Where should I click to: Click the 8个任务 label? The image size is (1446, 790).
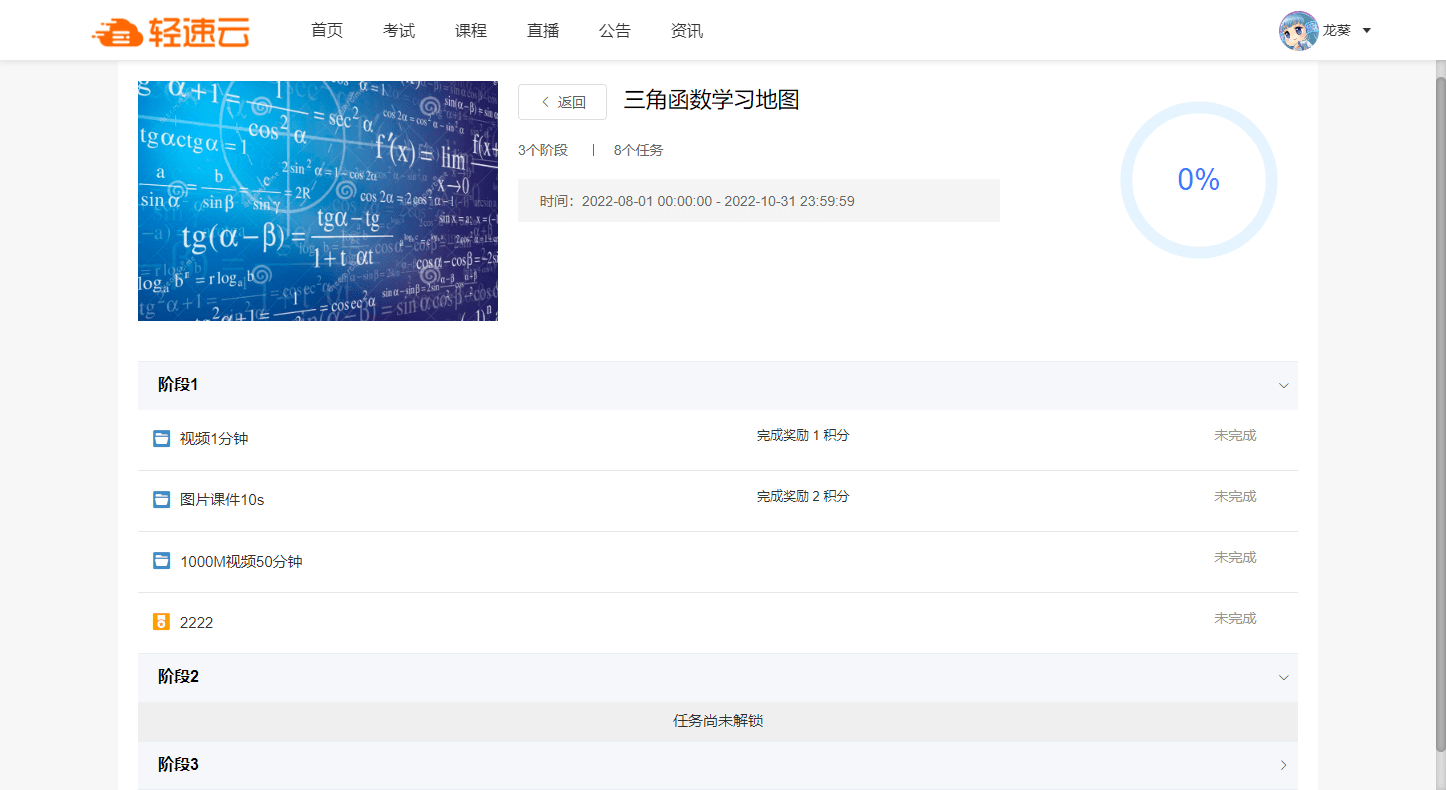(638, 150)
